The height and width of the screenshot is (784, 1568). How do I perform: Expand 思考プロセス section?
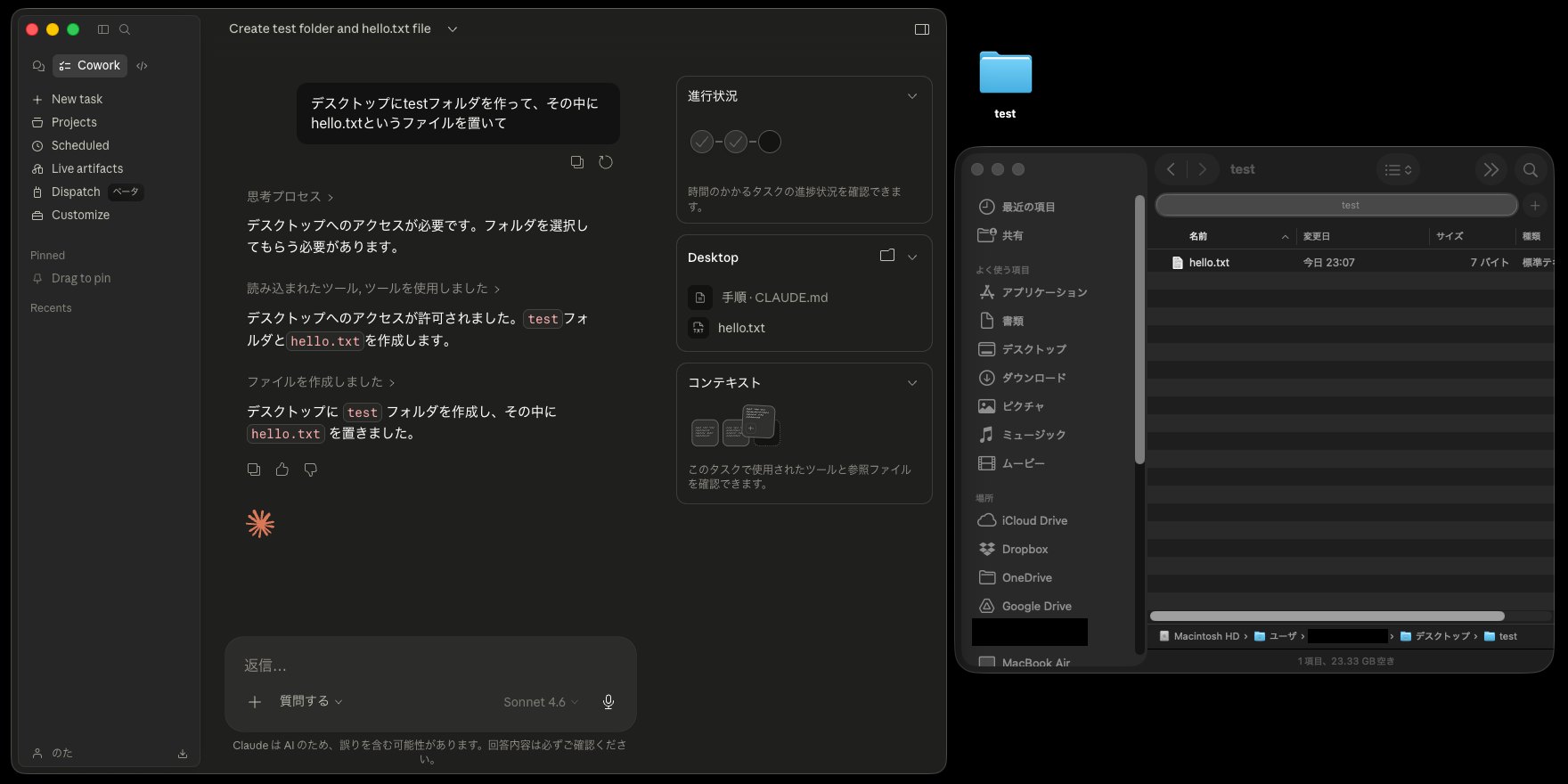point(290,197)
